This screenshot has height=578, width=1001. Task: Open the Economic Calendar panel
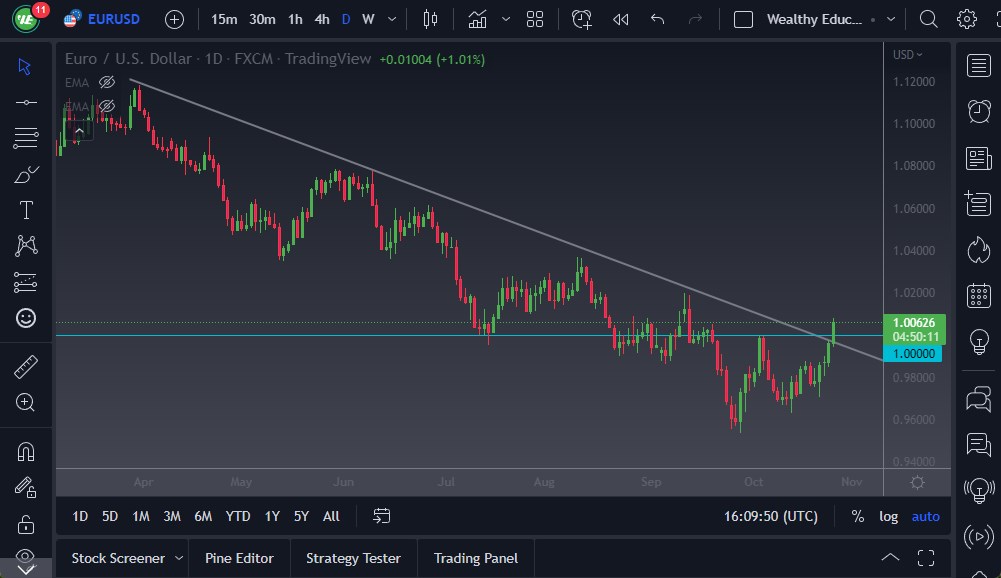[x=977, y=296]
